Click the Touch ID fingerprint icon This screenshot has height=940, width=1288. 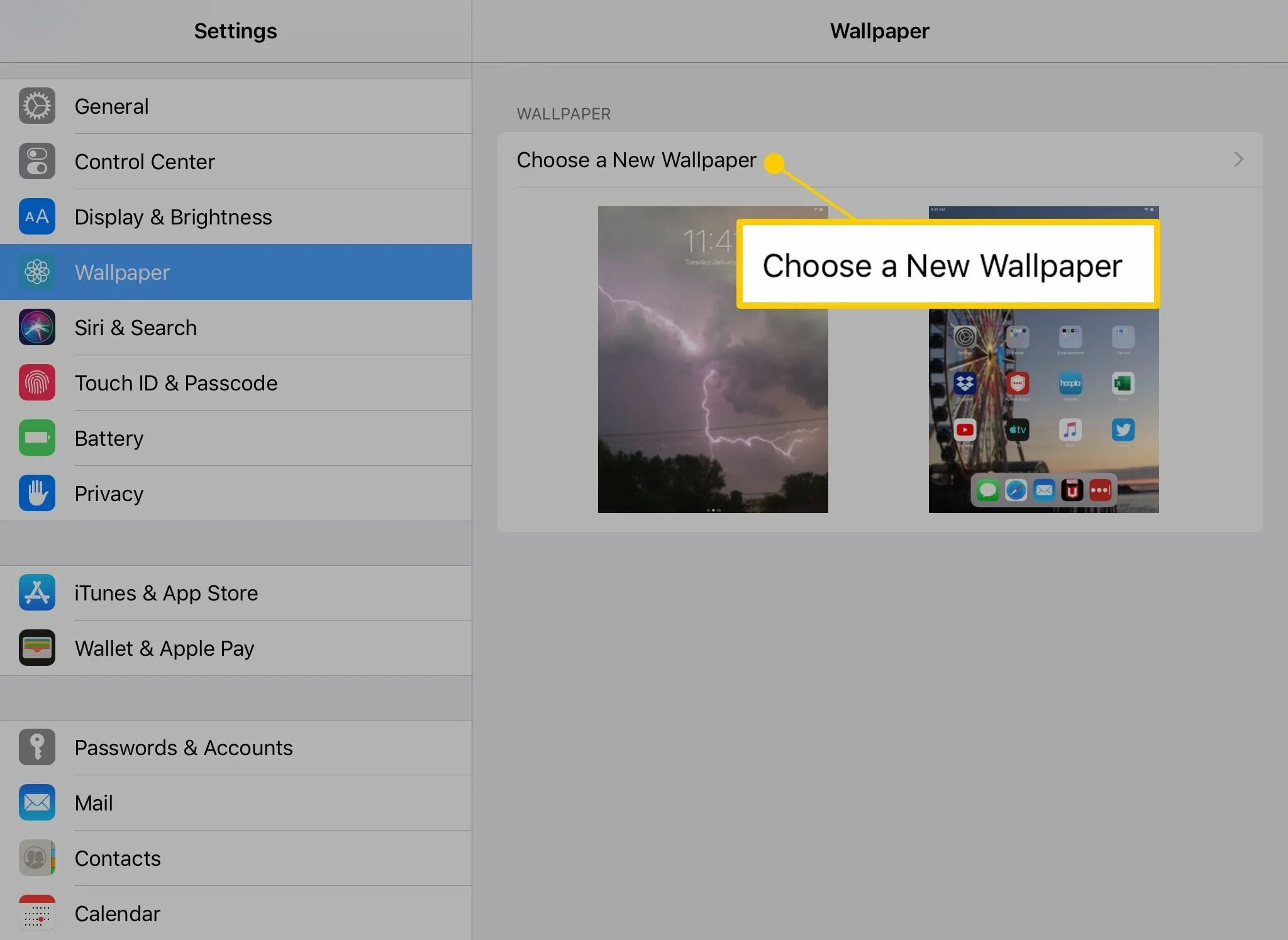click(36, 383)
